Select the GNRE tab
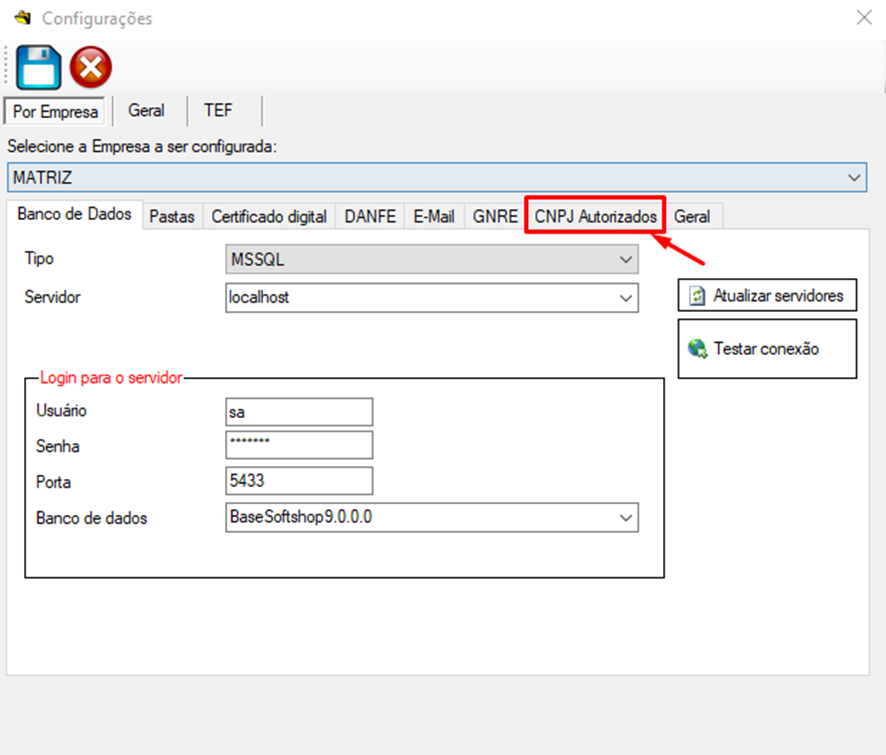Viewport: 886px width, 755px height. [x=495, y=216]
